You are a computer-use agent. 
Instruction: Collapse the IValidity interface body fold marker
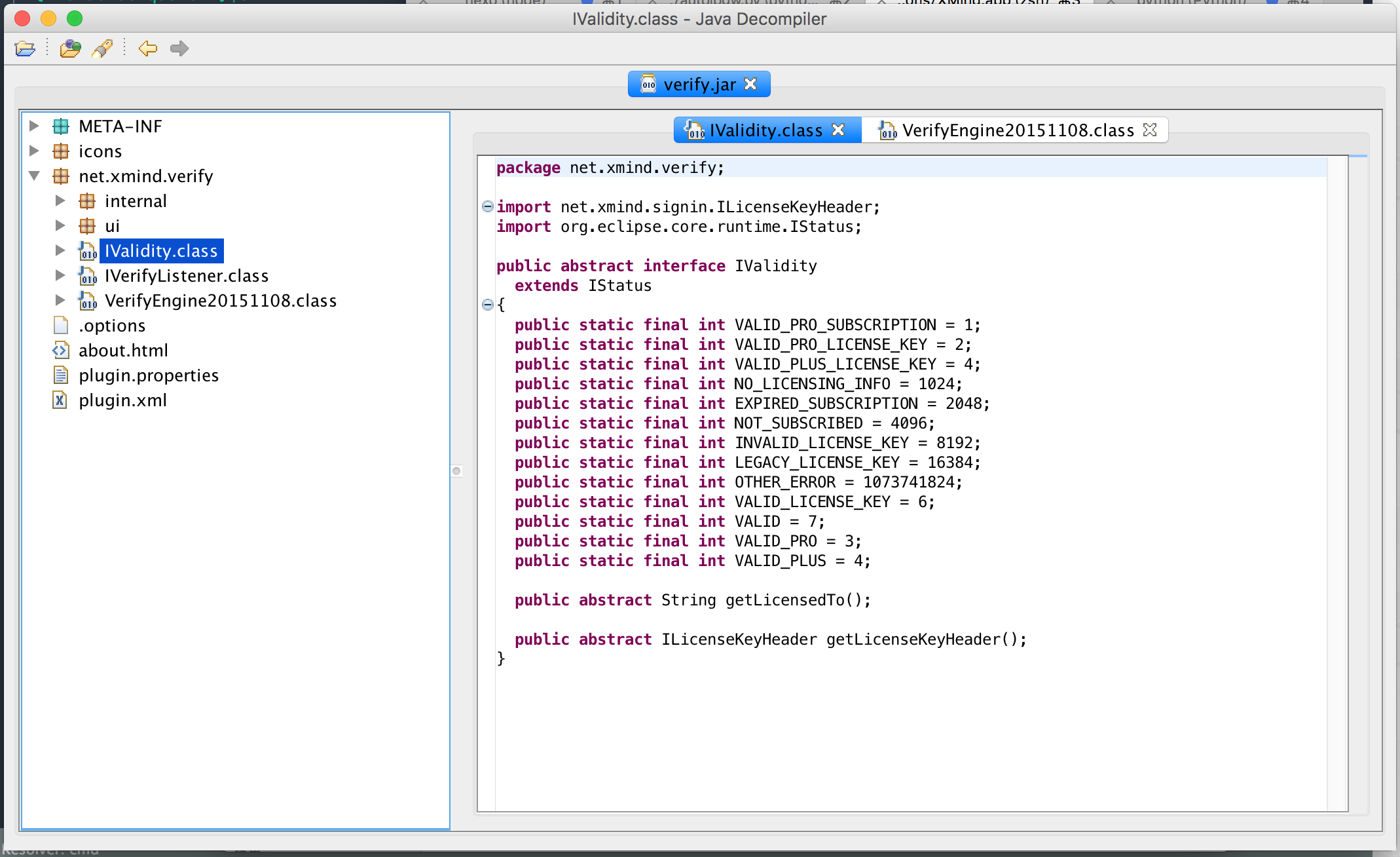487,304
